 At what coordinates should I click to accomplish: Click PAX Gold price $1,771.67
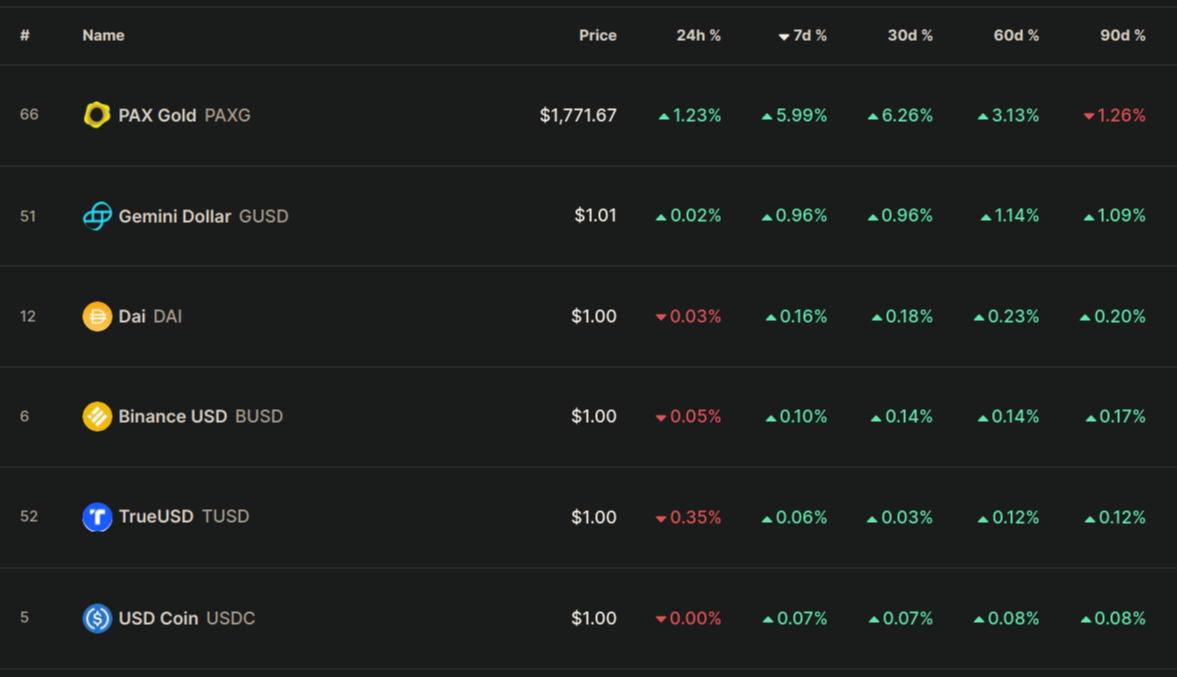click(578, 115)
